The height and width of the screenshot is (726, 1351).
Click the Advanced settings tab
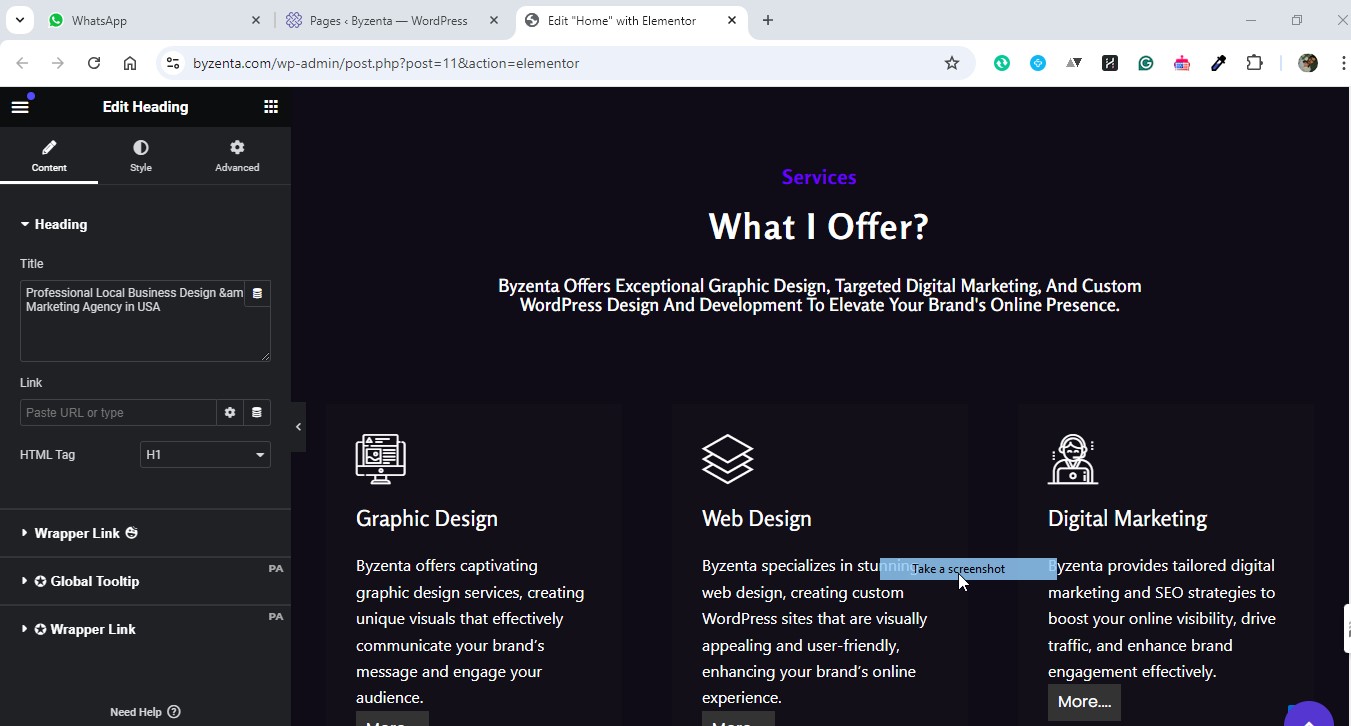pyautogui.click(x=236, y=155)
